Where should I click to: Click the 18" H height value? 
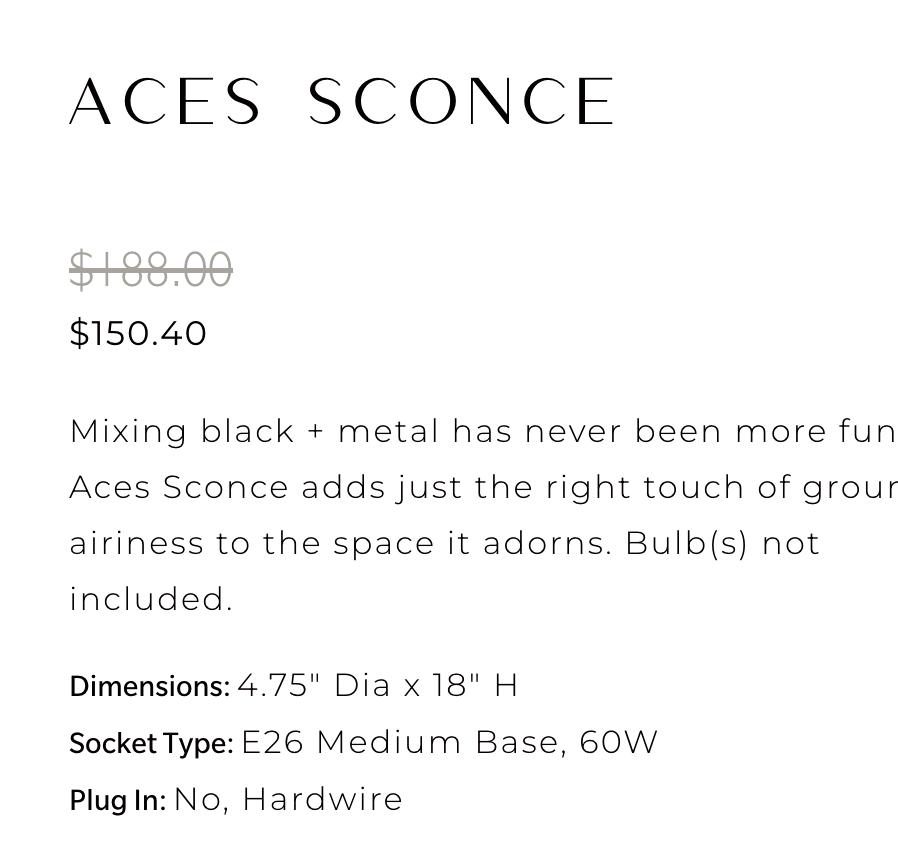pyautogui.click(x=475, y=686)
